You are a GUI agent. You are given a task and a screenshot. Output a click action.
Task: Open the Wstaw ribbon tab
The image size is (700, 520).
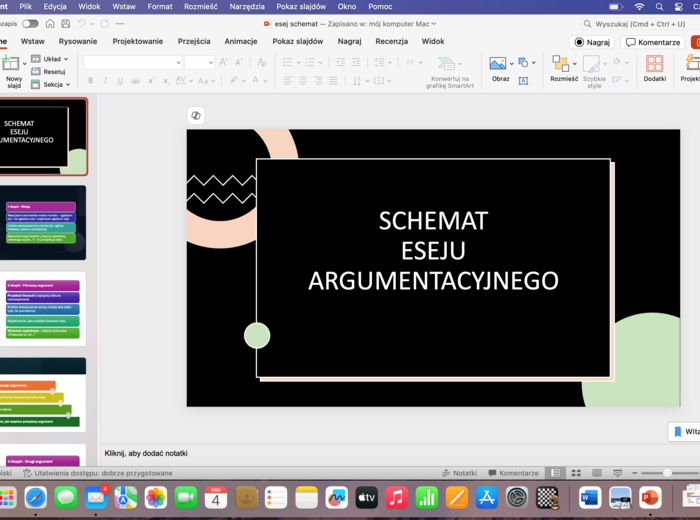coord(33,41)
